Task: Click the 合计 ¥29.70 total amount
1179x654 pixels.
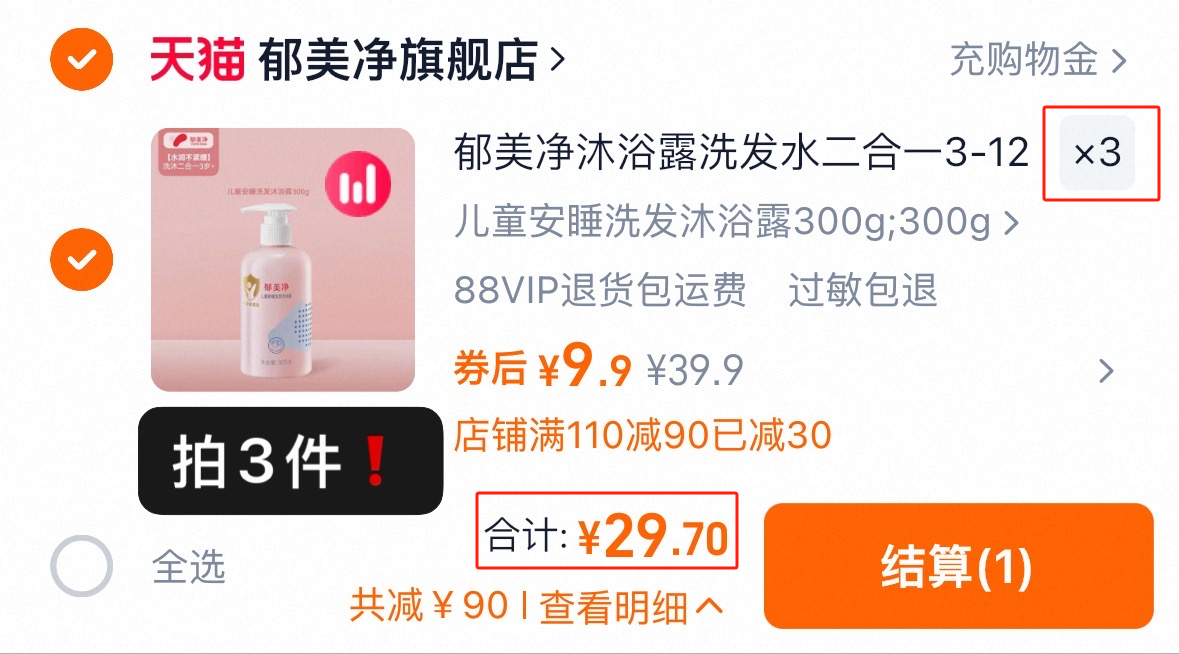Action: click(606, 537)
